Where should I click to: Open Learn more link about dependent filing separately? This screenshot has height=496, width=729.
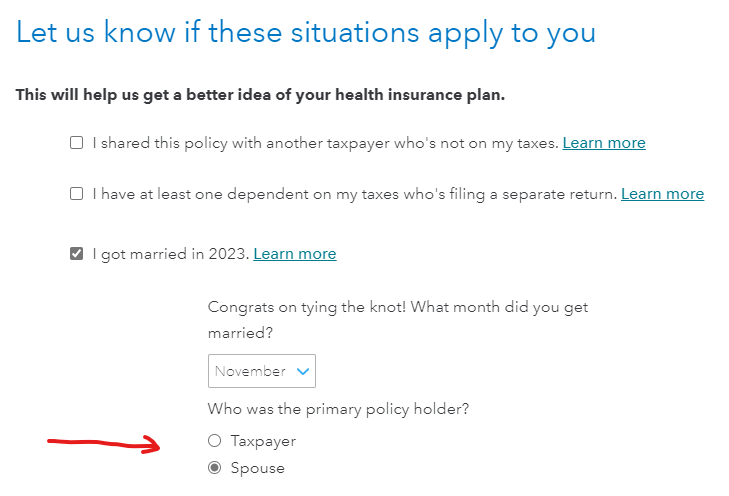662,194
